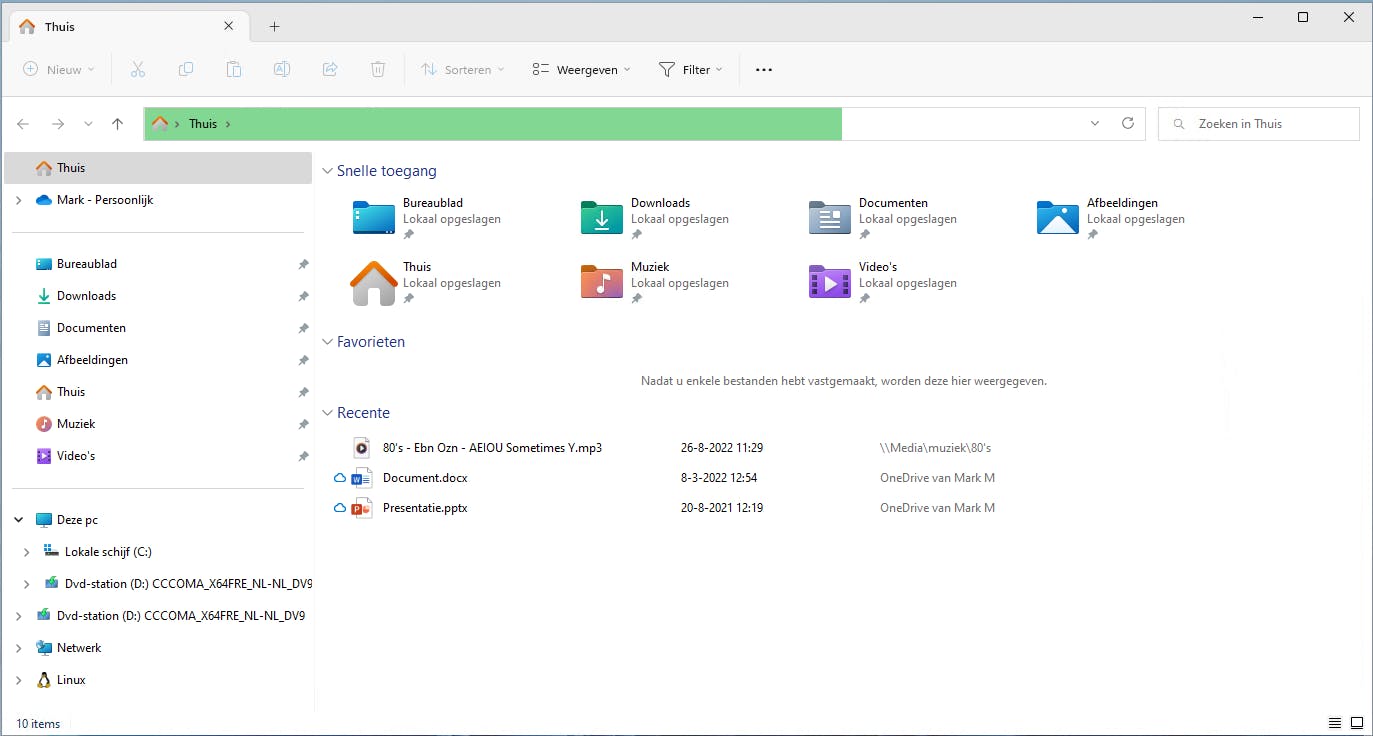Screen dimensions: 1373x736
Task: Click the Downloads folder icon in Snelle toegang
Action: [602, 218]
